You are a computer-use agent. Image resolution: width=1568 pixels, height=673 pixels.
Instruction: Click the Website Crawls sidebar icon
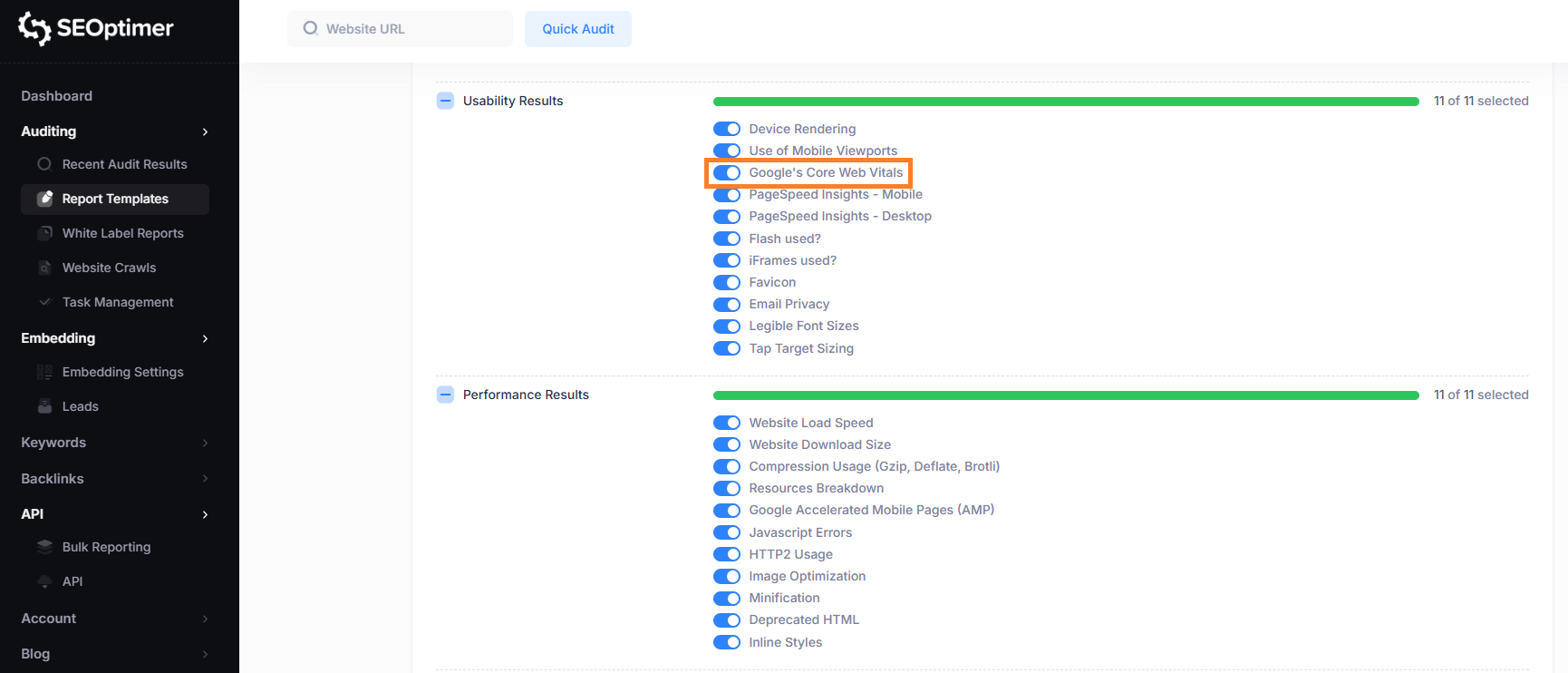click(44, 268)
